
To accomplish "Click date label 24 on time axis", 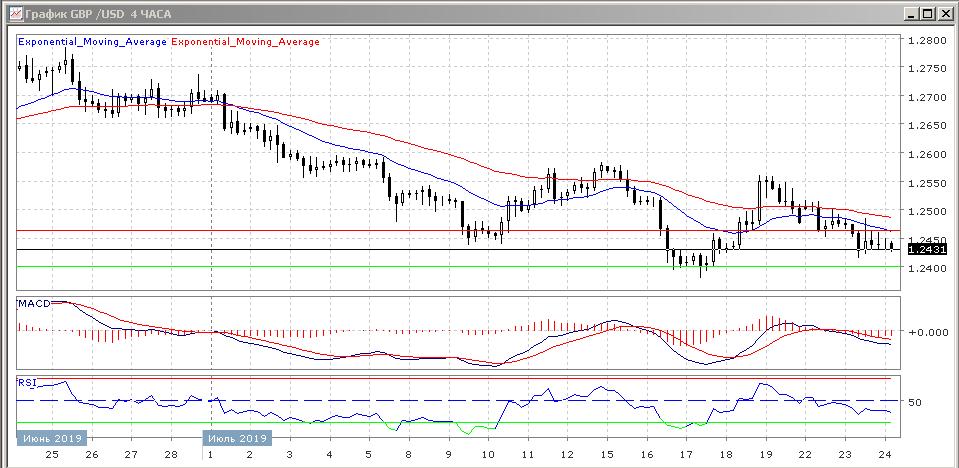I will pos(884,455).
